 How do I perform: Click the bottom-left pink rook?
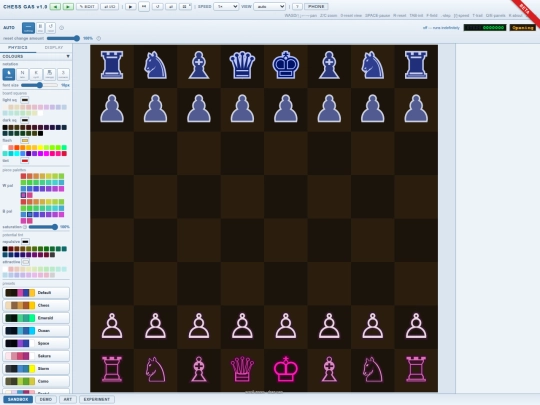click(112, 369)
